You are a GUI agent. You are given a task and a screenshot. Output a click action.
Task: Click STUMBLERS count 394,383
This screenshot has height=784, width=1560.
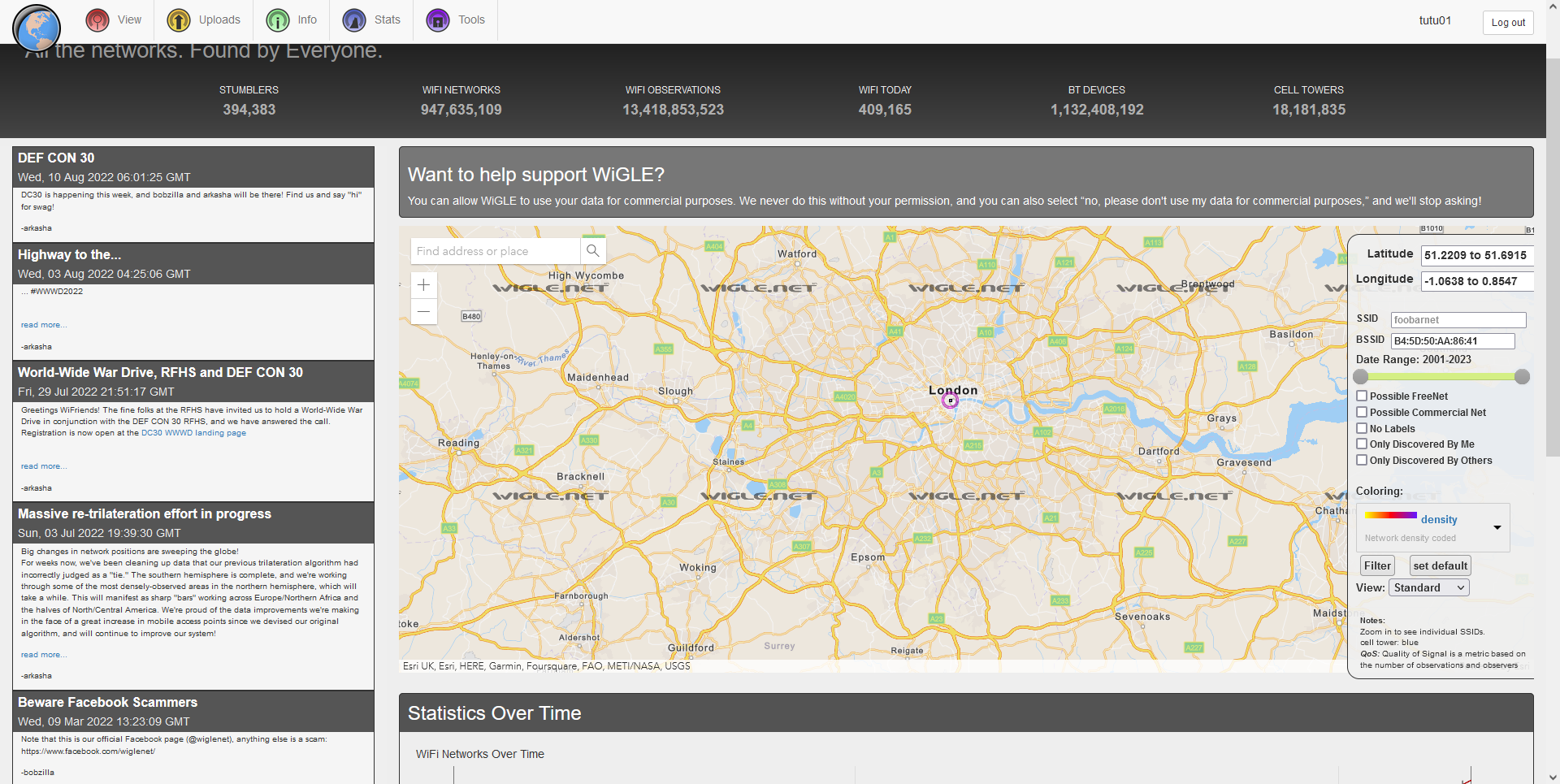click(x=249, y=110)
